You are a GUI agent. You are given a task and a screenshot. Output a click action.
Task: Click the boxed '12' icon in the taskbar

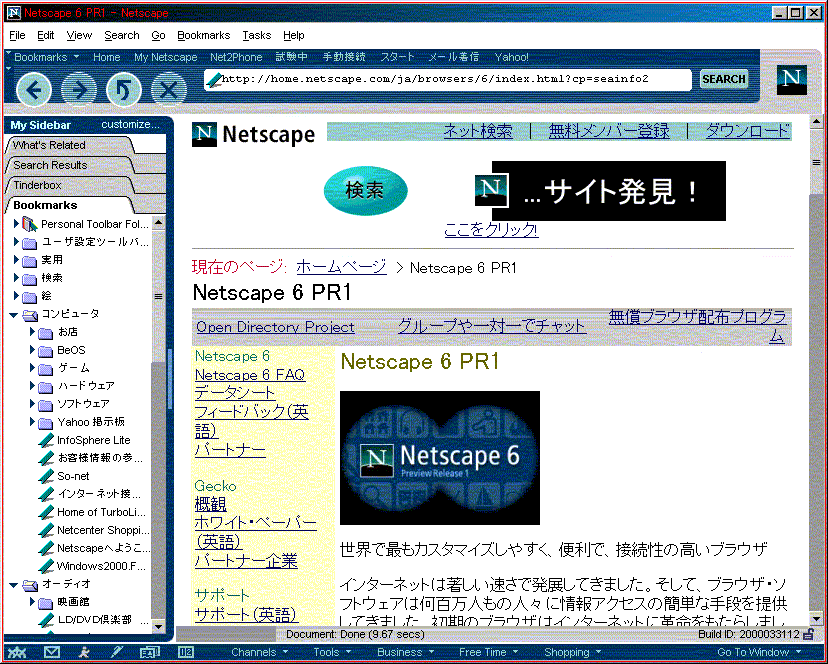[185, 652]
